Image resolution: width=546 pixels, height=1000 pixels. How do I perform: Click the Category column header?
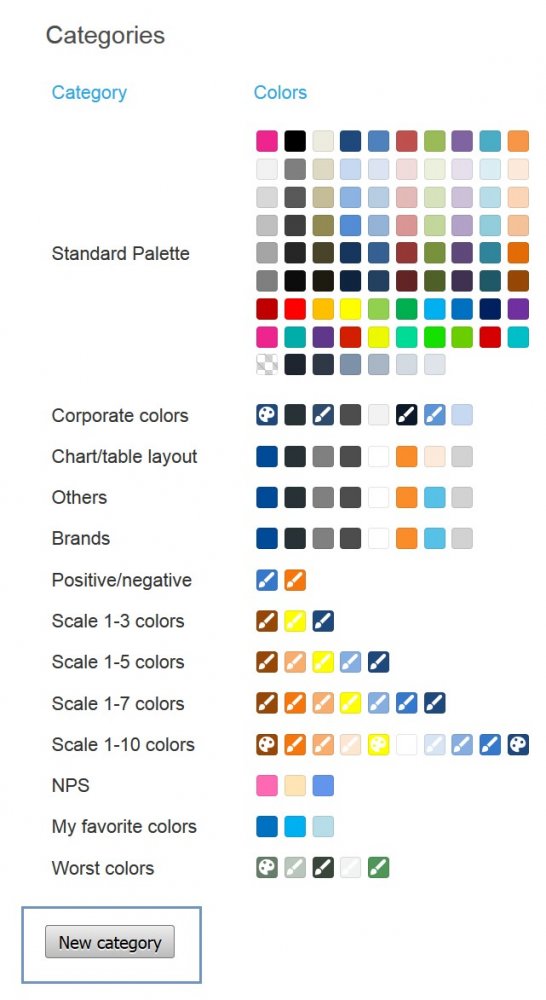89,92
